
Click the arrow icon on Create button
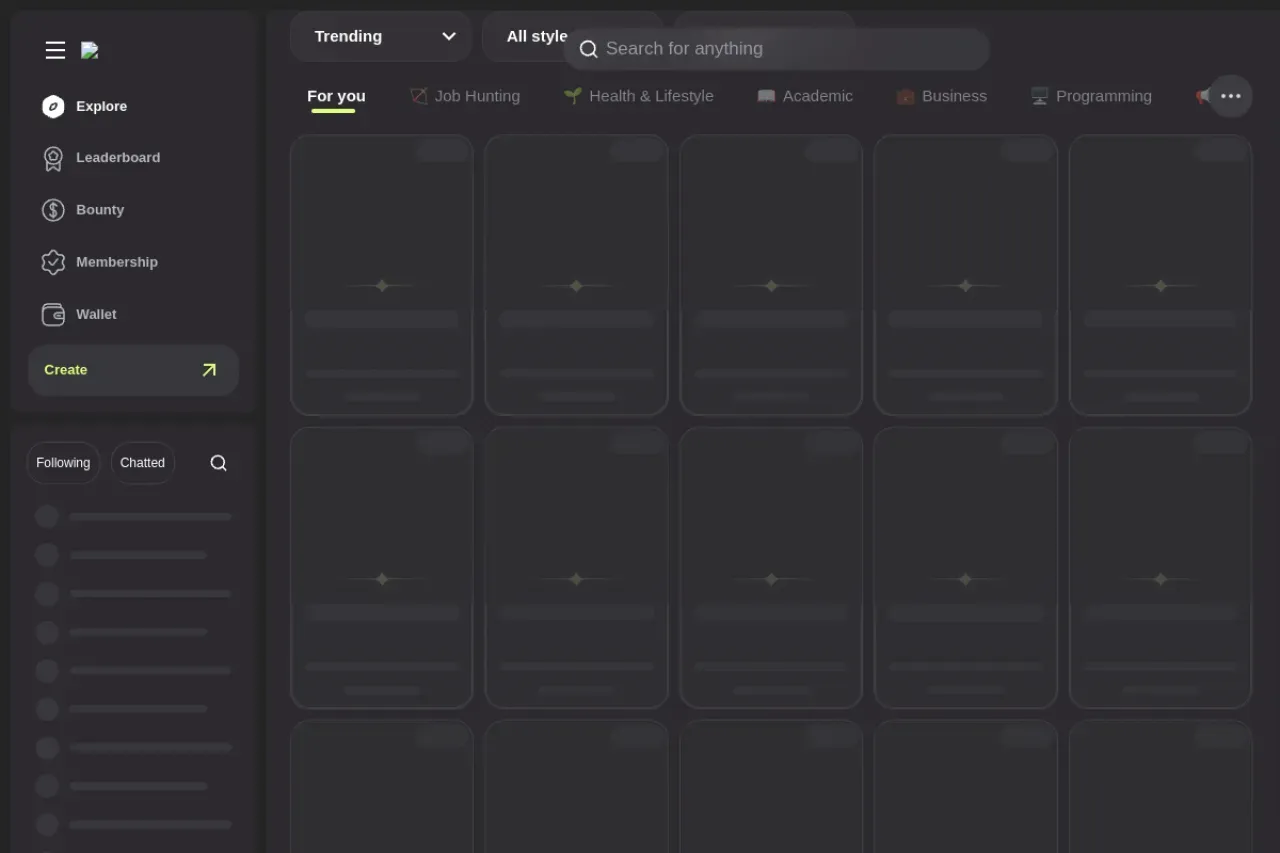(x=209, y=370)
